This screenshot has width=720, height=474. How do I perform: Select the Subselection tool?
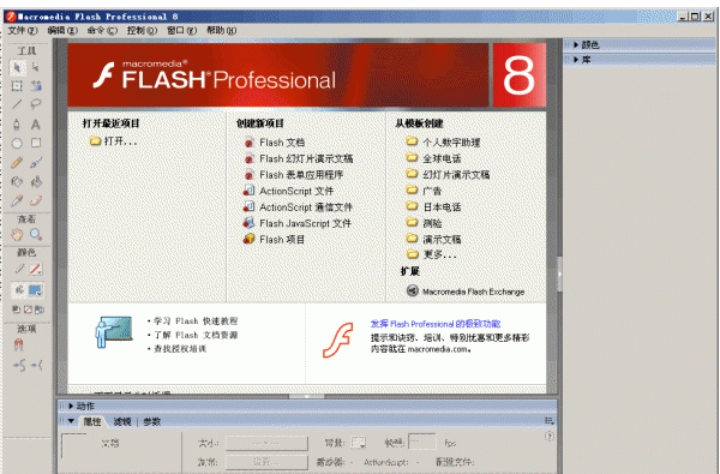36,68
